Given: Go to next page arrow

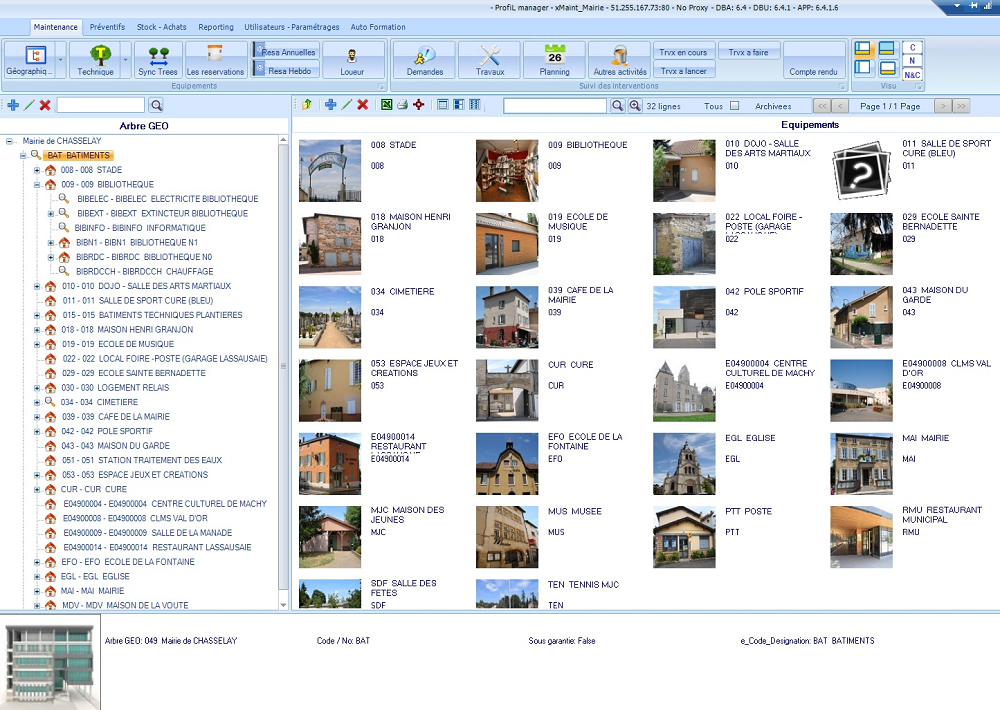Looking at the screenshot, I should [x=943, y=106].
